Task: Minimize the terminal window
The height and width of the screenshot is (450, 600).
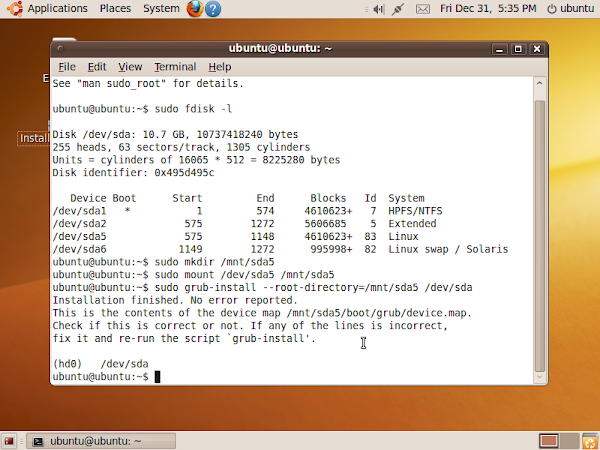Action: pyautogui.click(x=499, y=49)
